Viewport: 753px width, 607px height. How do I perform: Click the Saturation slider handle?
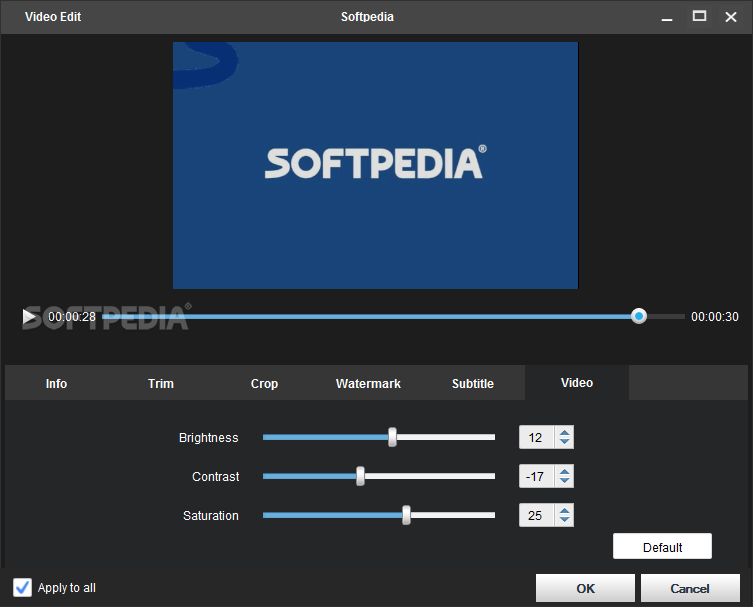(x=406, y=515)
